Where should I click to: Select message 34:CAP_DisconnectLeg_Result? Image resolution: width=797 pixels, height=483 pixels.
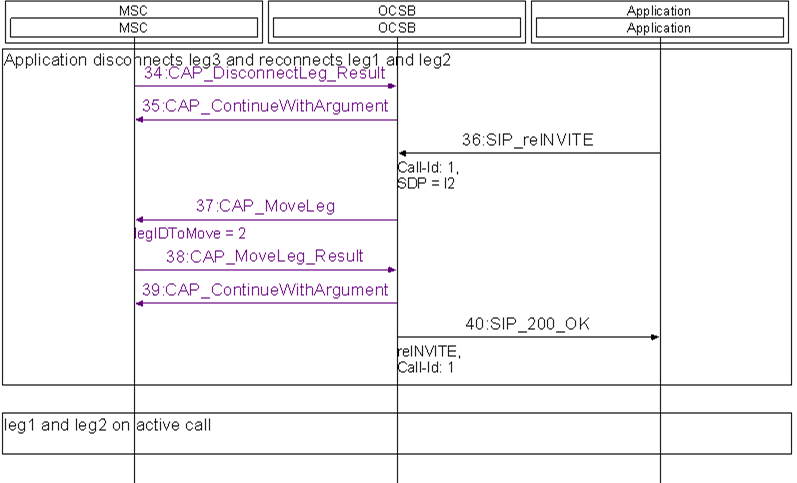(265, 74)
